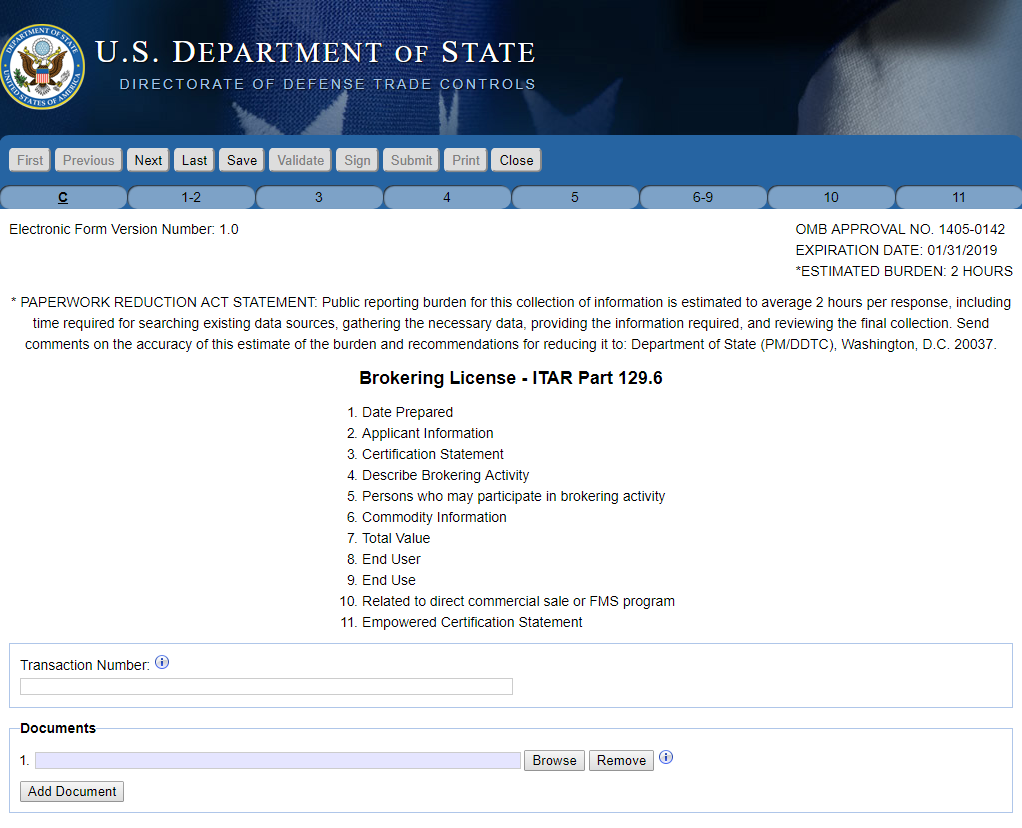The width and height of the screenshot is (1022, 828).
Task: Click 'Applicant Information' list item
Action: point(428,433)
